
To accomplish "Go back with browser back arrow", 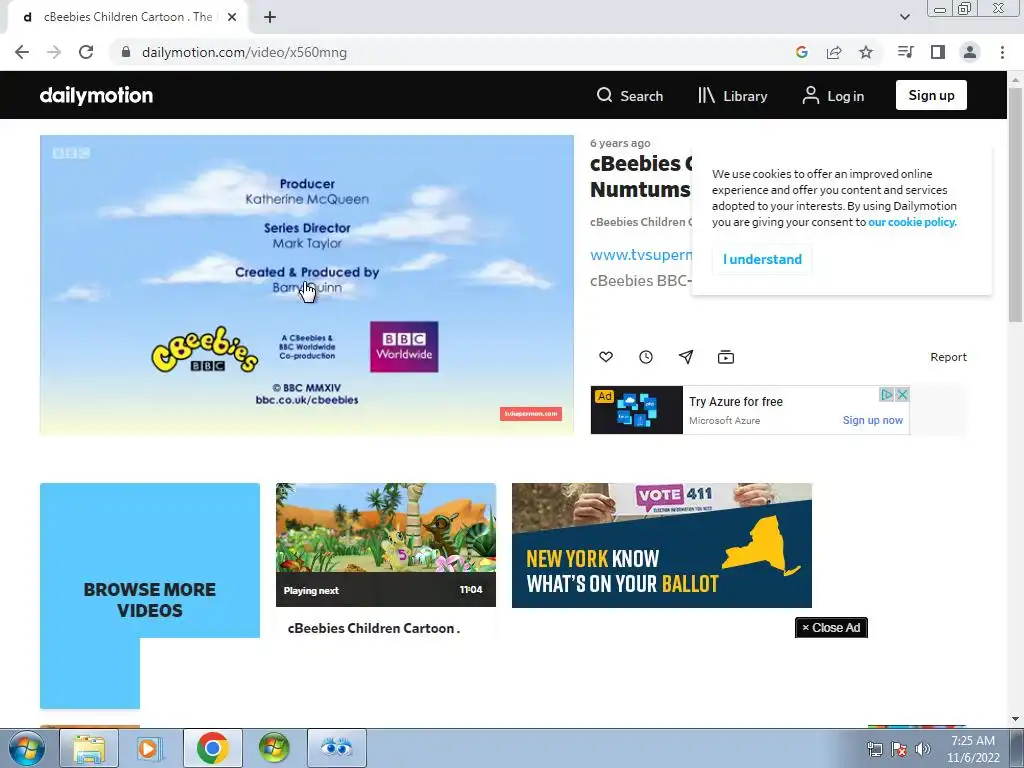I will [x=22, y=52].
